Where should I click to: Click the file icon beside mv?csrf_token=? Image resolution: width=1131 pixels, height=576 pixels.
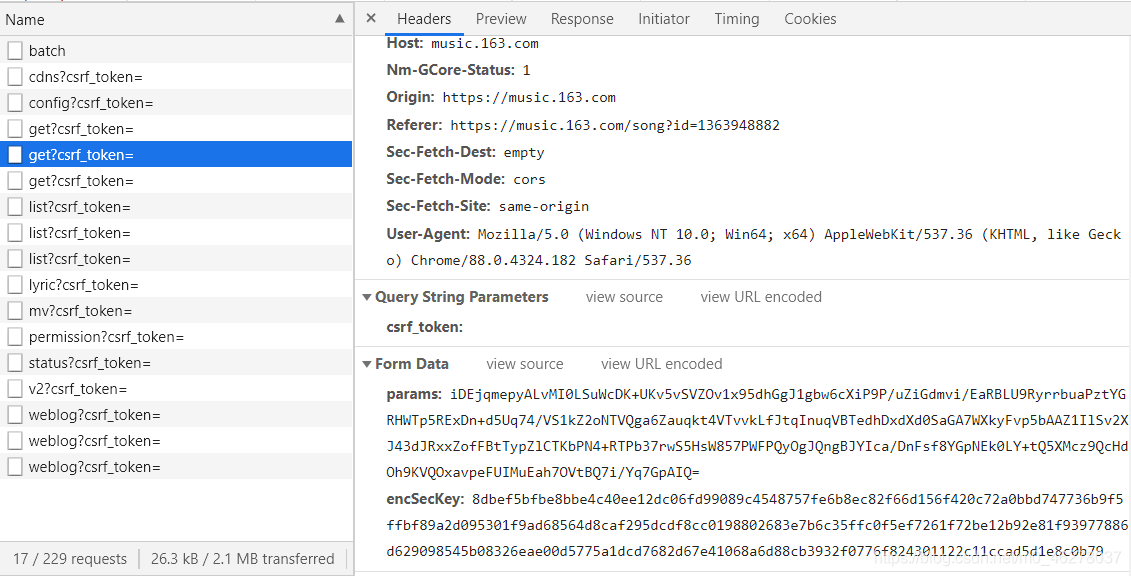tap(14, 311)
